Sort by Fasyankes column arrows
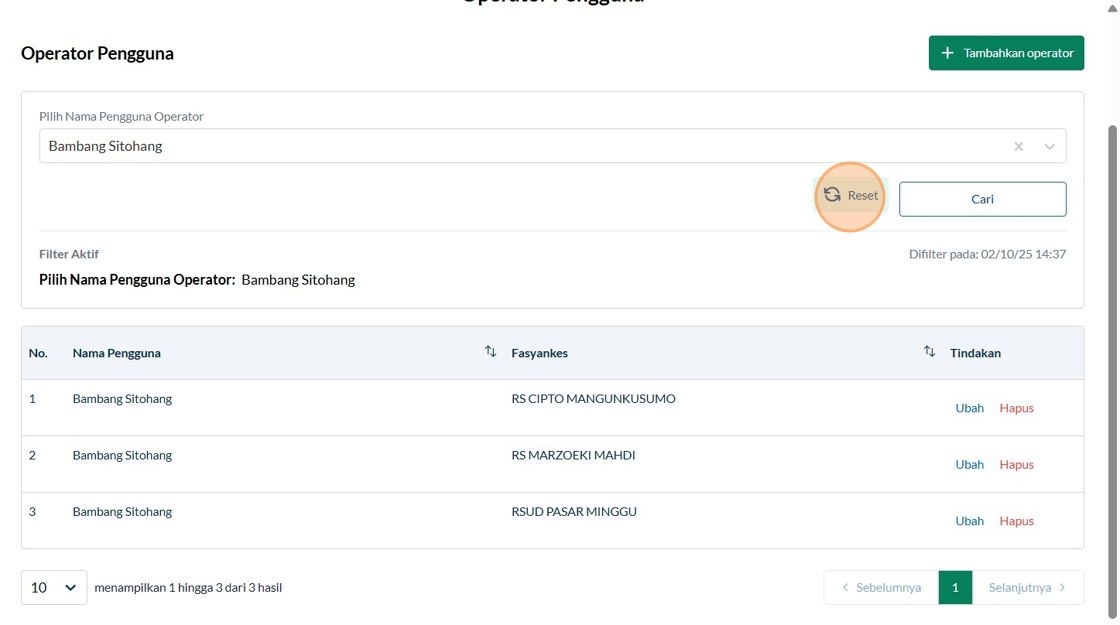The height and width of the screenshot is (625, 1120). pyautogui.click(x=929, y=352)
